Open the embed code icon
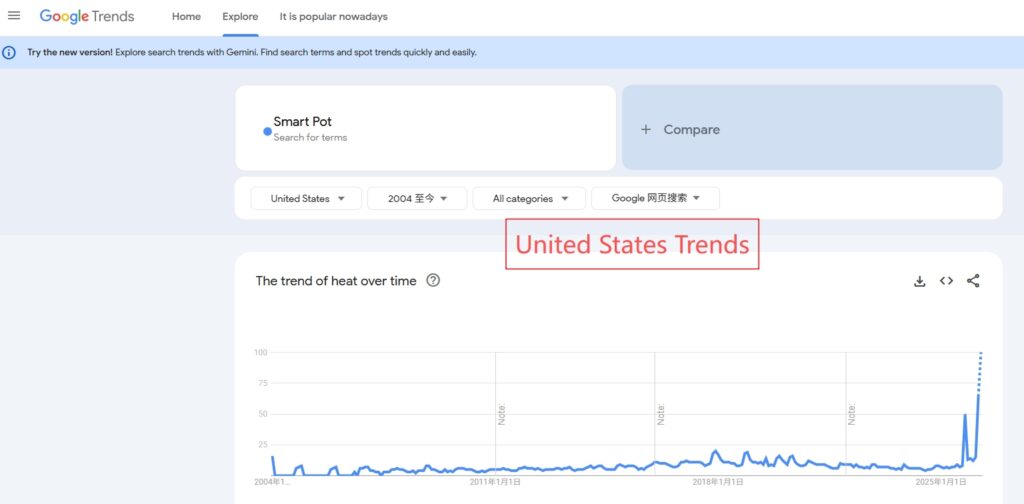1024x504 pixels. [x=946, y=281]
